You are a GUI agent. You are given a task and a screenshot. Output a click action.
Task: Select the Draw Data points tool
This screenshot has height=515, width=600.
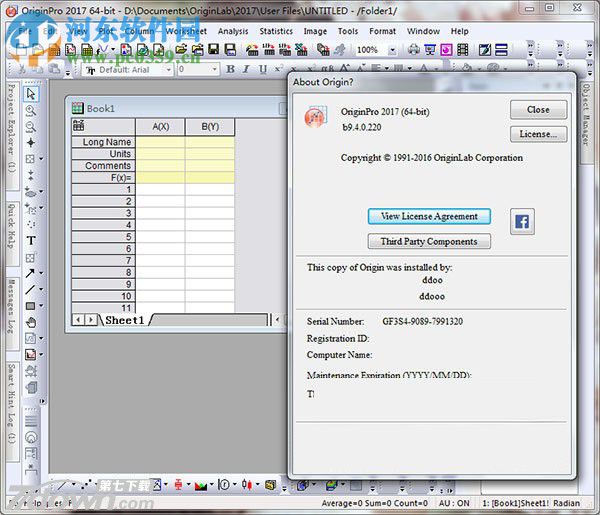31,224
